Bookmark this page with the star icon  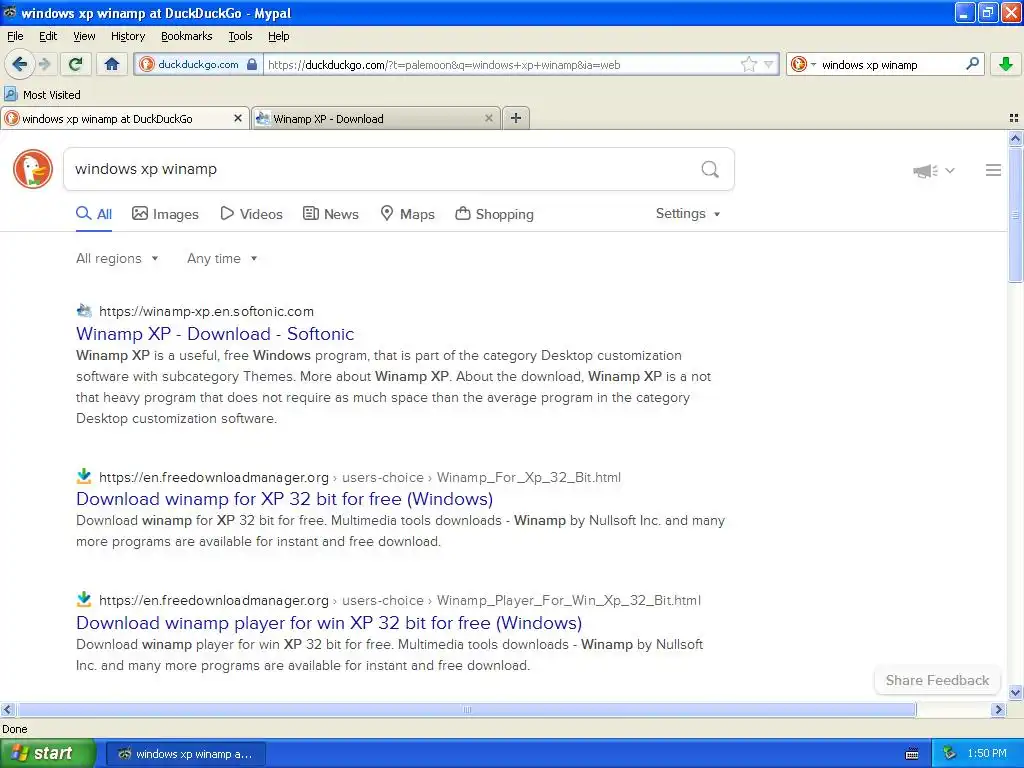748,64
